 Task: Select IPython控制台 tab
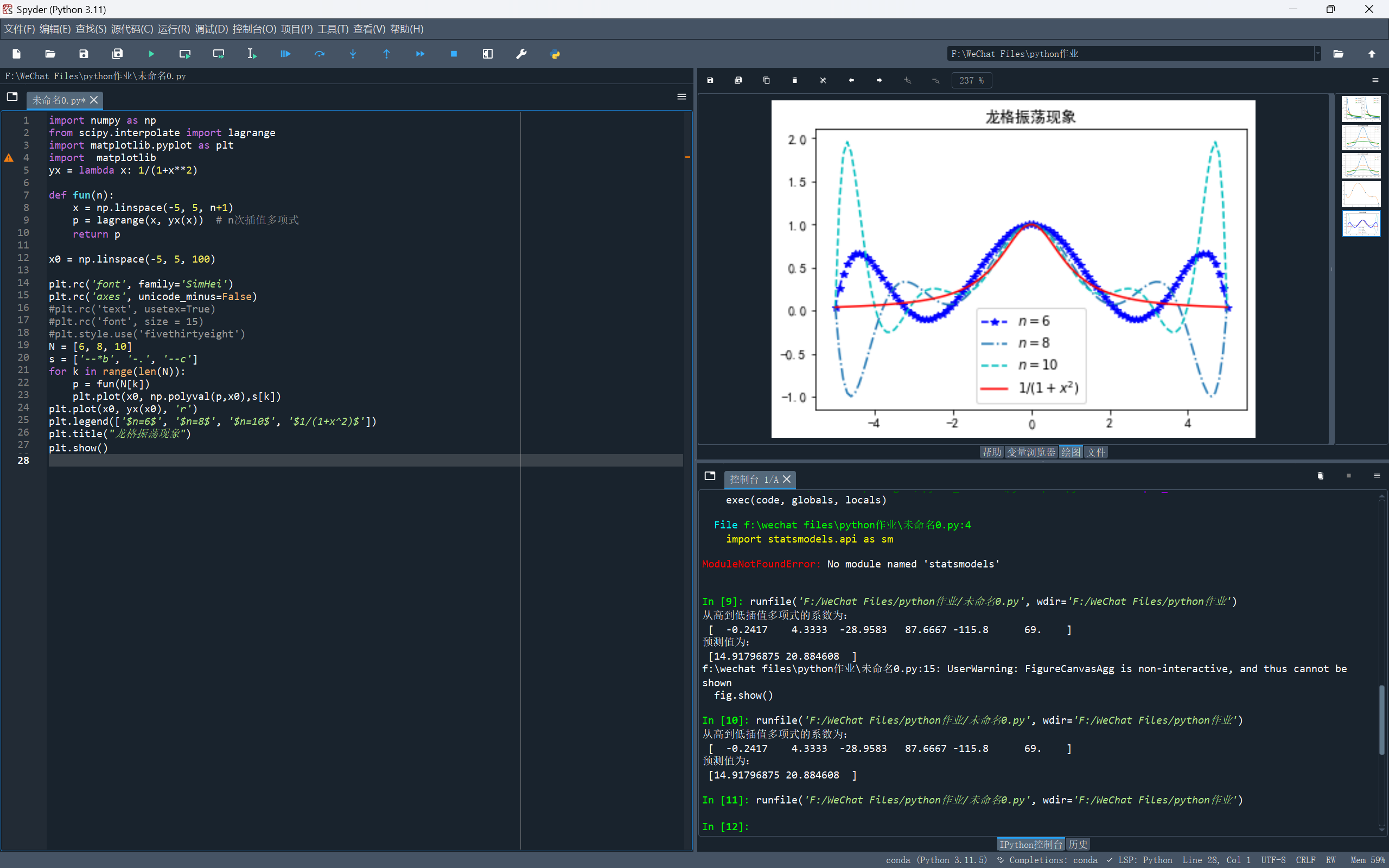[x=1031, y=845]
